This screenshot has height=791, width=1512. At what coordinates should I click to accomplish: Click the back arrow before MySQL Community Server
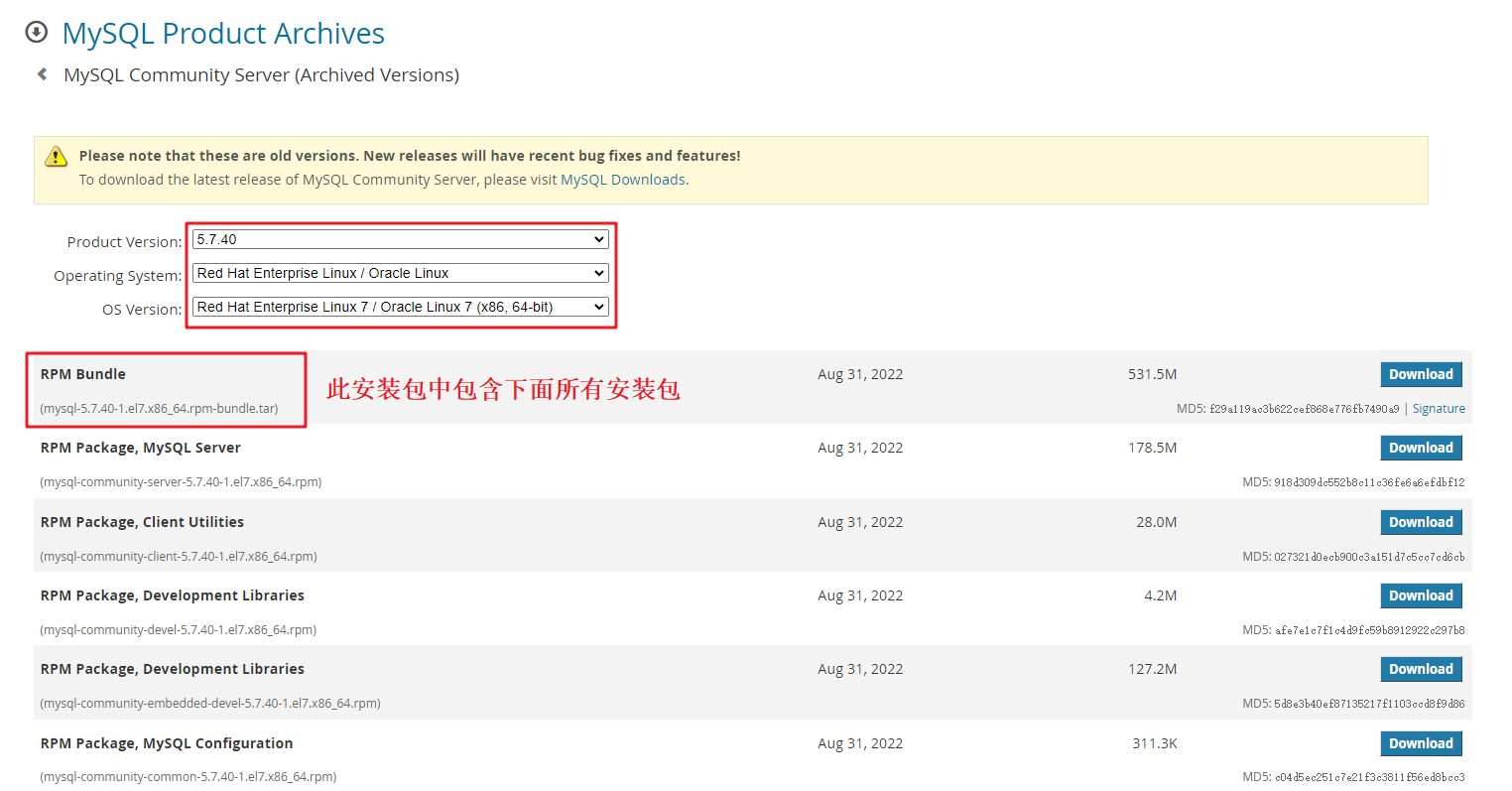click(x=42, y=73)
